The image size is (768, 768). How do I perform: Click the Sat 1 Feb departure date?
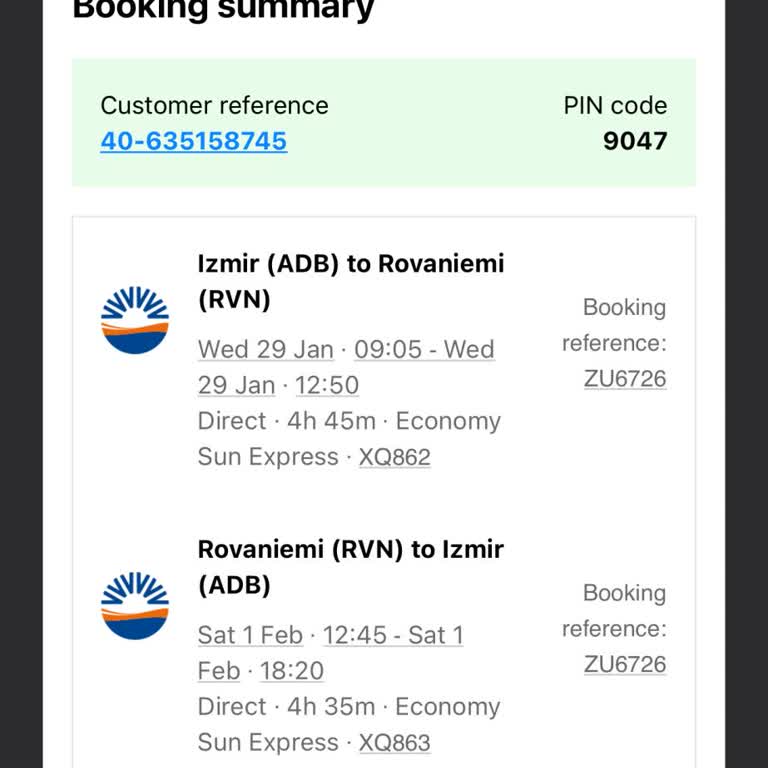pyautogui.click(x=250, y=635)
